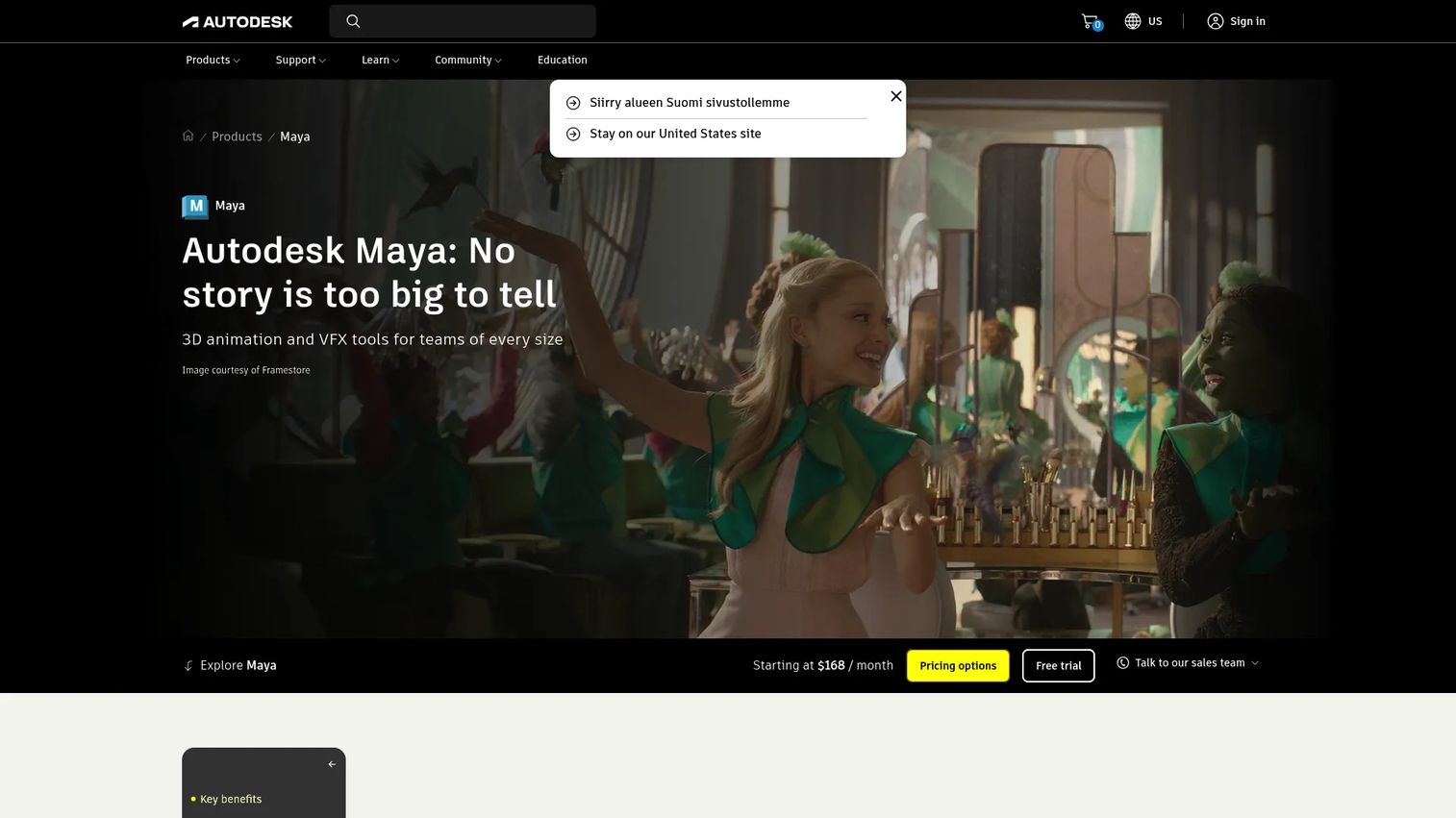Click the Sign in user icon
The width and height of the screenshot is (1456, 818).
[1216, 21]
